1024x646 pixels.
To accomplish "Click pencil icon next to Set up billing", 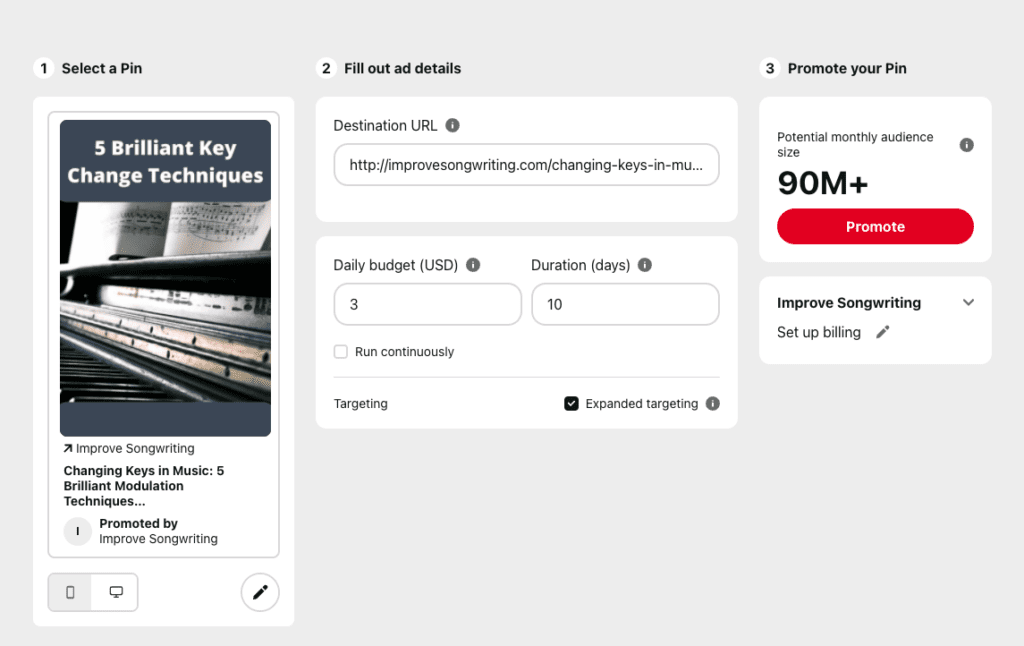I will pyautogui.click(x=882, y=333).
